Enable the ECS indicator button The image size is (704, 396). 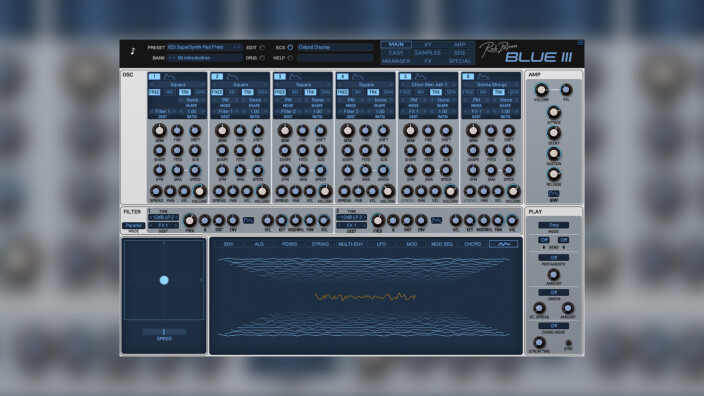[x=290, y=47]
